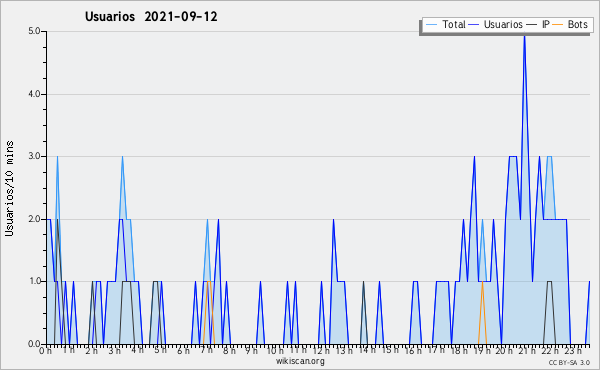Click the light blue Total legend line

coord(431,24)
